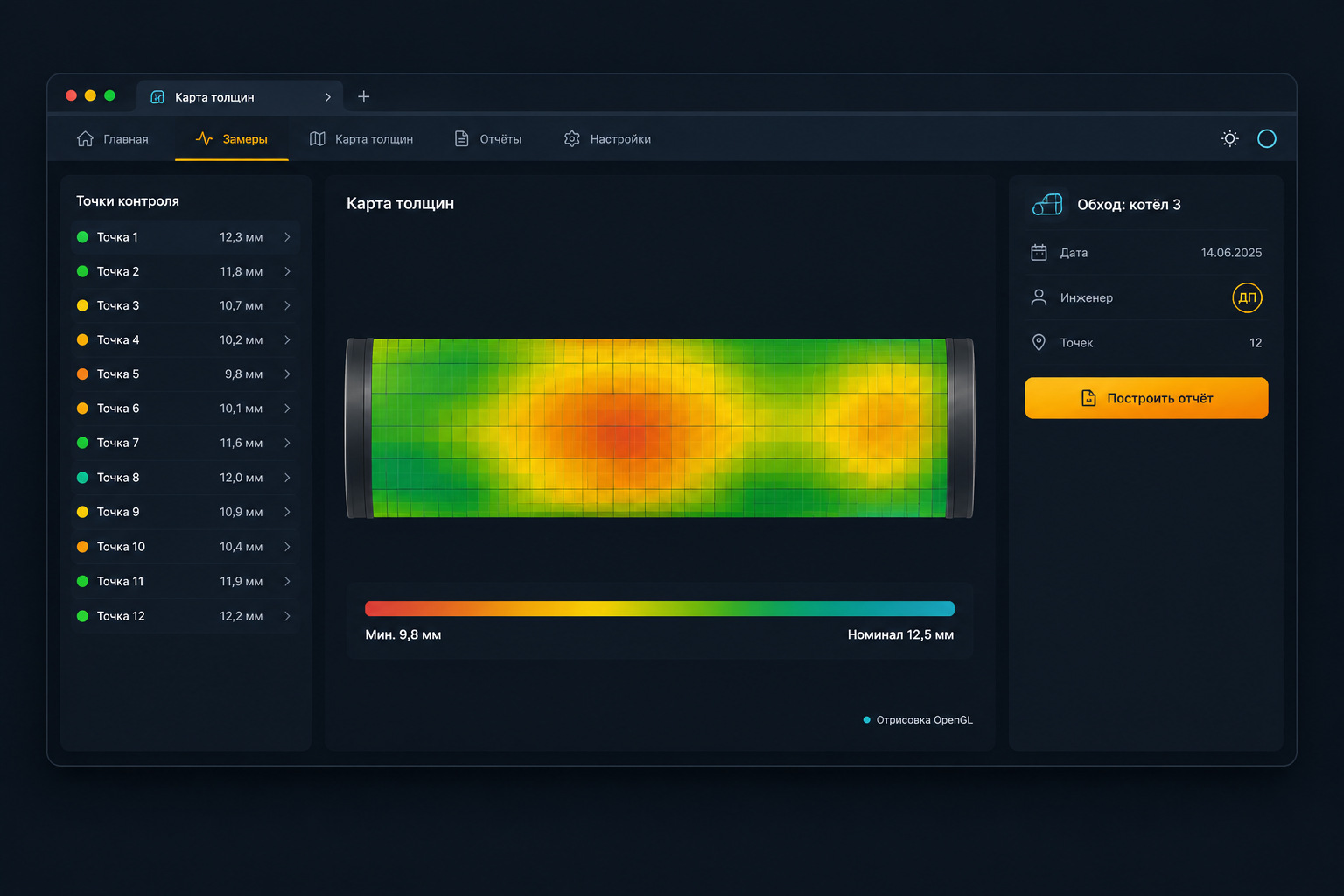Click the Номинал 12,5 мм label

[x=900, y=634]
